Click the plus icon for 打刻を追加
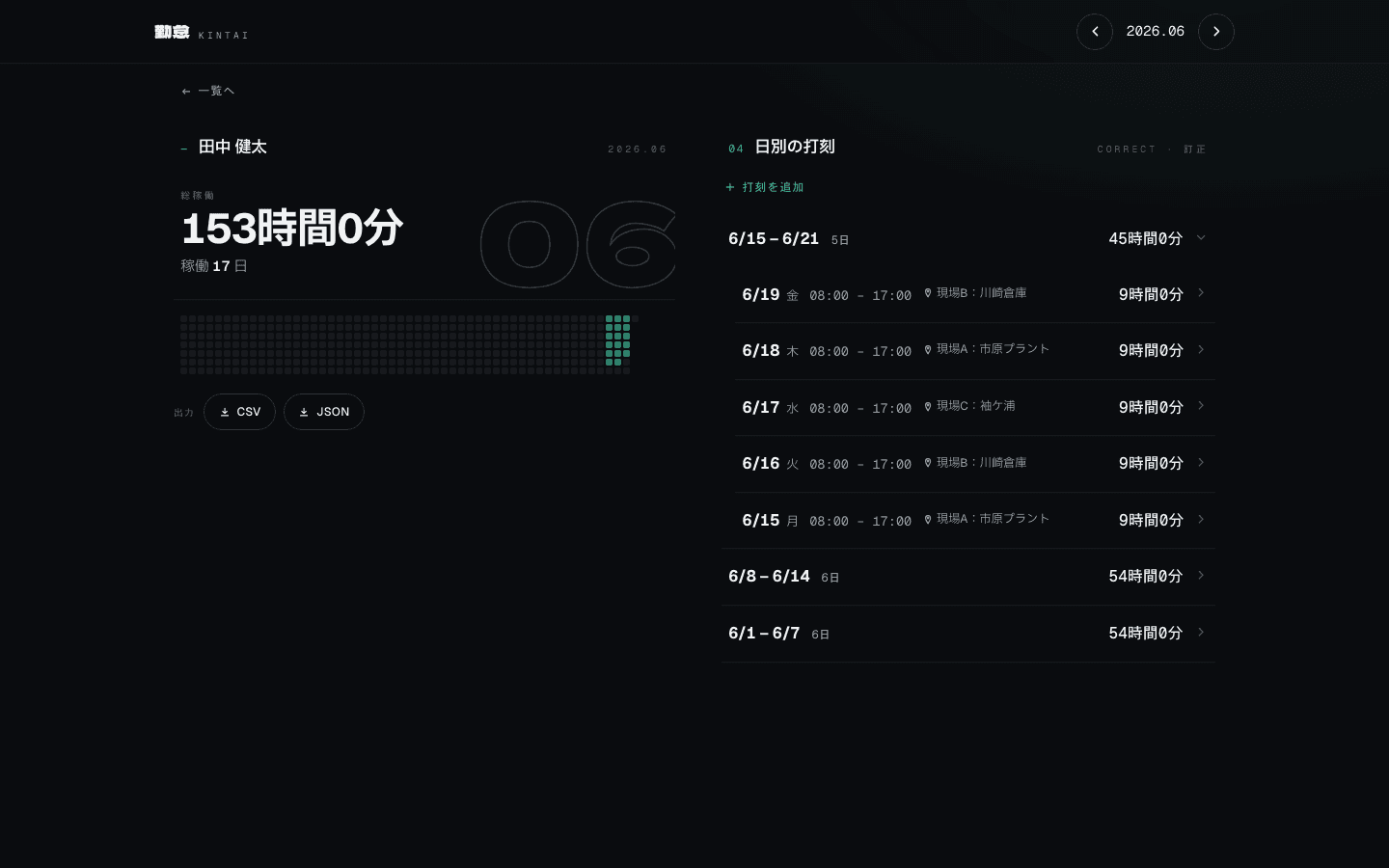Screen dimensions: 1389x868 point(730,187)
